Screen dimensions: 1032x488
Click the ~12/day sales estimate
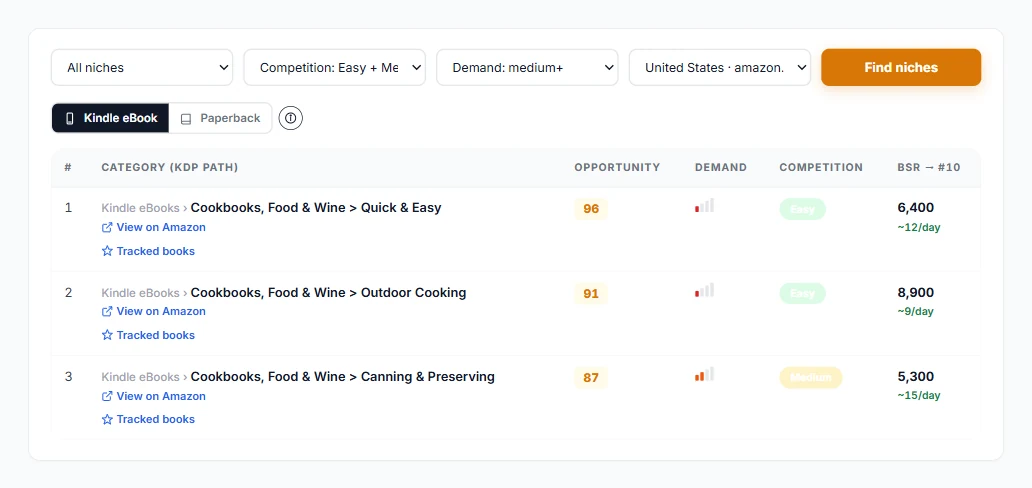pyautogui.click(x=919, y=227)
